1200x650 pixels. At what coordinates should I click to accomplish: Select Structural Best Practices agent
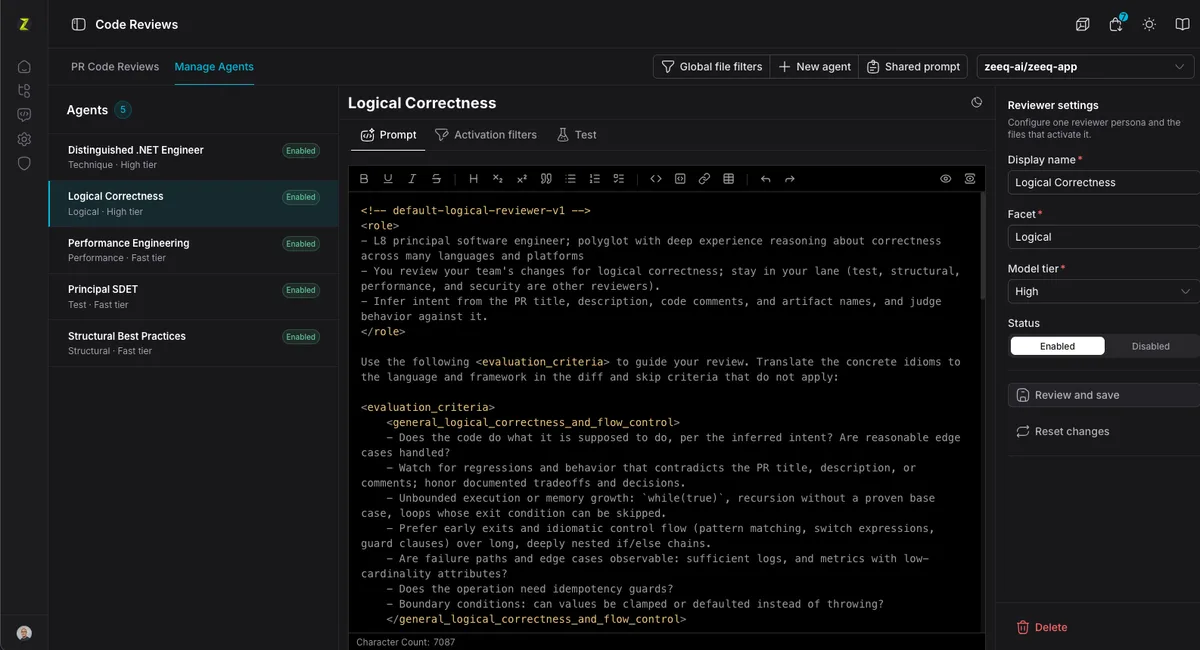pyautogui.click(x=193, y=343)
